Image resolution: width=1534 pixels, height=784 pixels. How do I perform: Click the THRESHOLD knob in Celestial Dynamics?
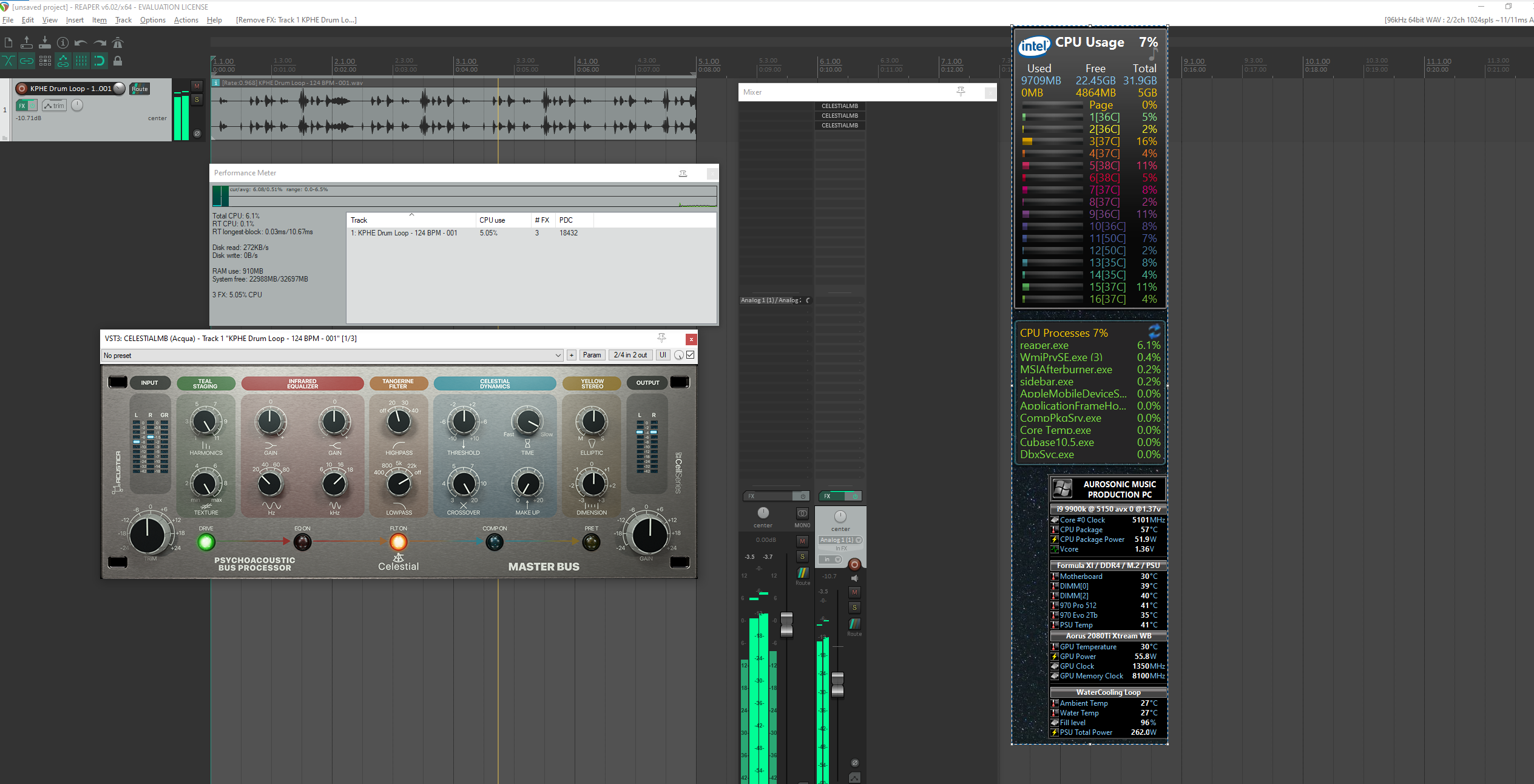[x=464, y=421]
